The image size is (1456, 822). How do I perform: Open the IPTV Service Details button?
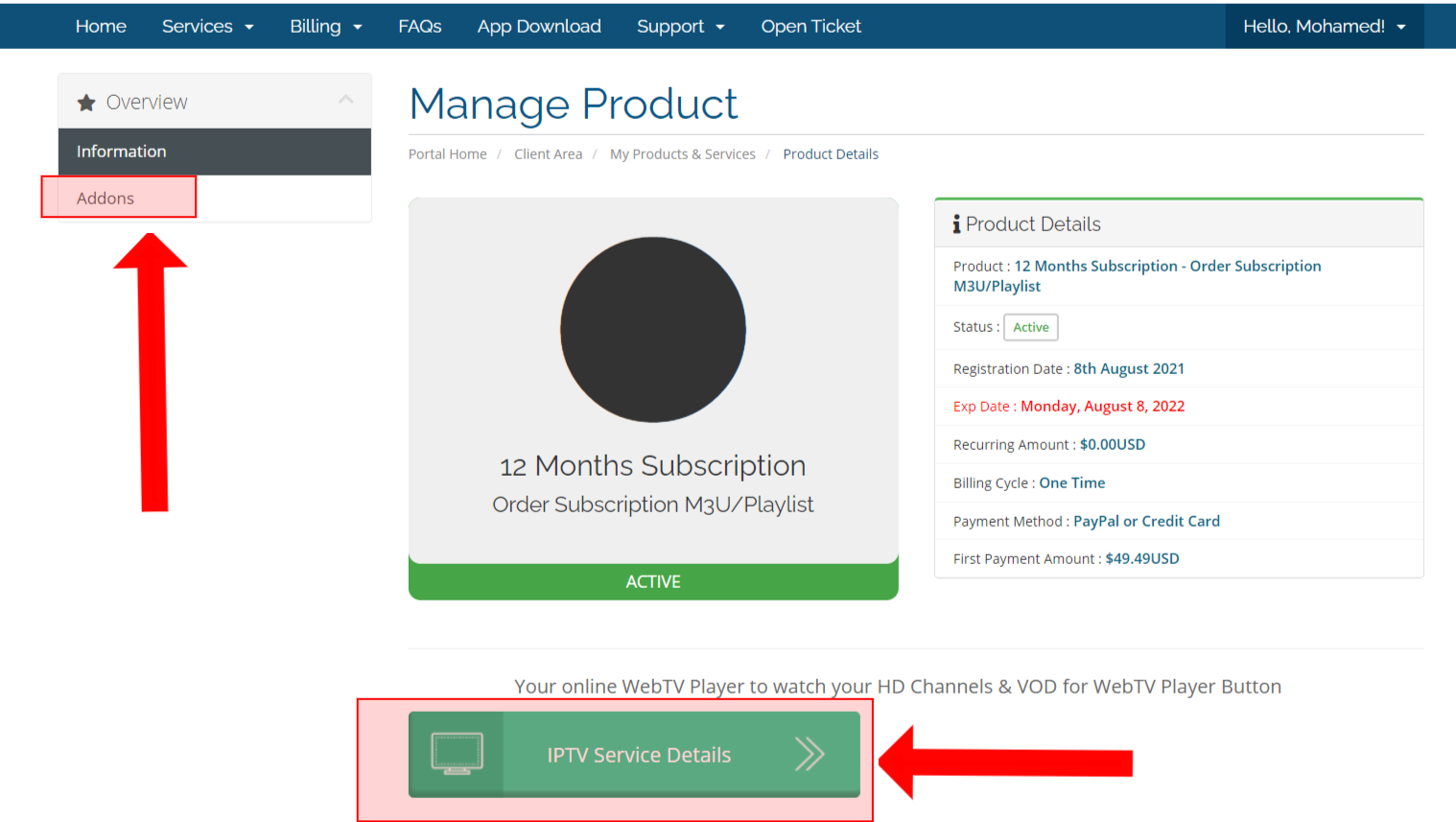click(634, 755)
